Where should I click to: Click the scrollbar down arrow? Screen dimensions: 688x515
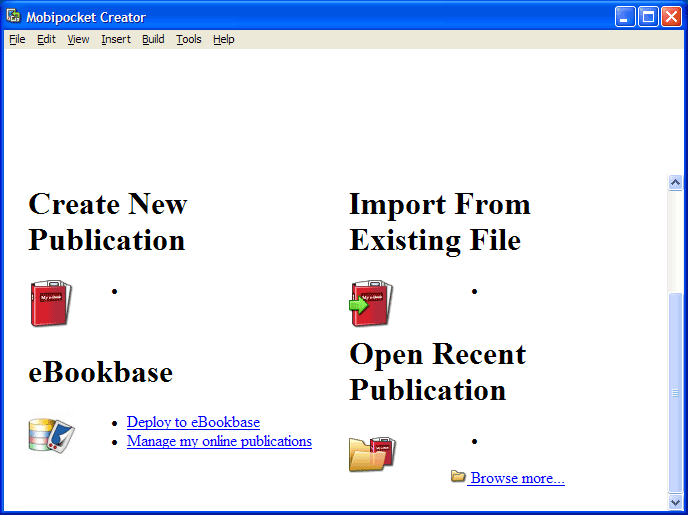[x=675, y=501]
